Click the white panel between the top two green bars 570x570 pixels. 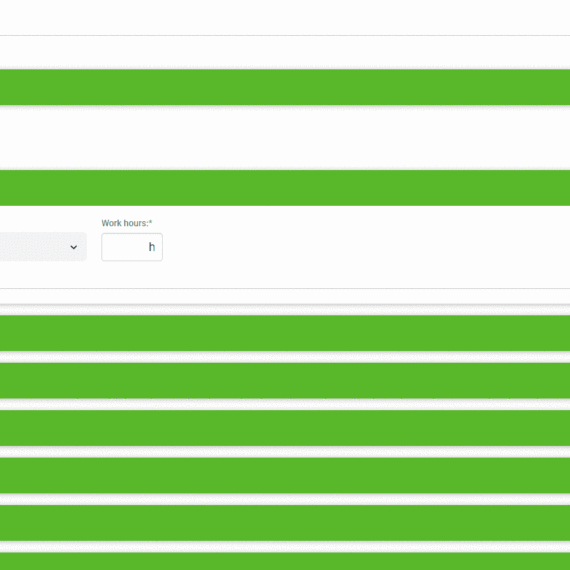pyautogui.click(x=285, y=137)
